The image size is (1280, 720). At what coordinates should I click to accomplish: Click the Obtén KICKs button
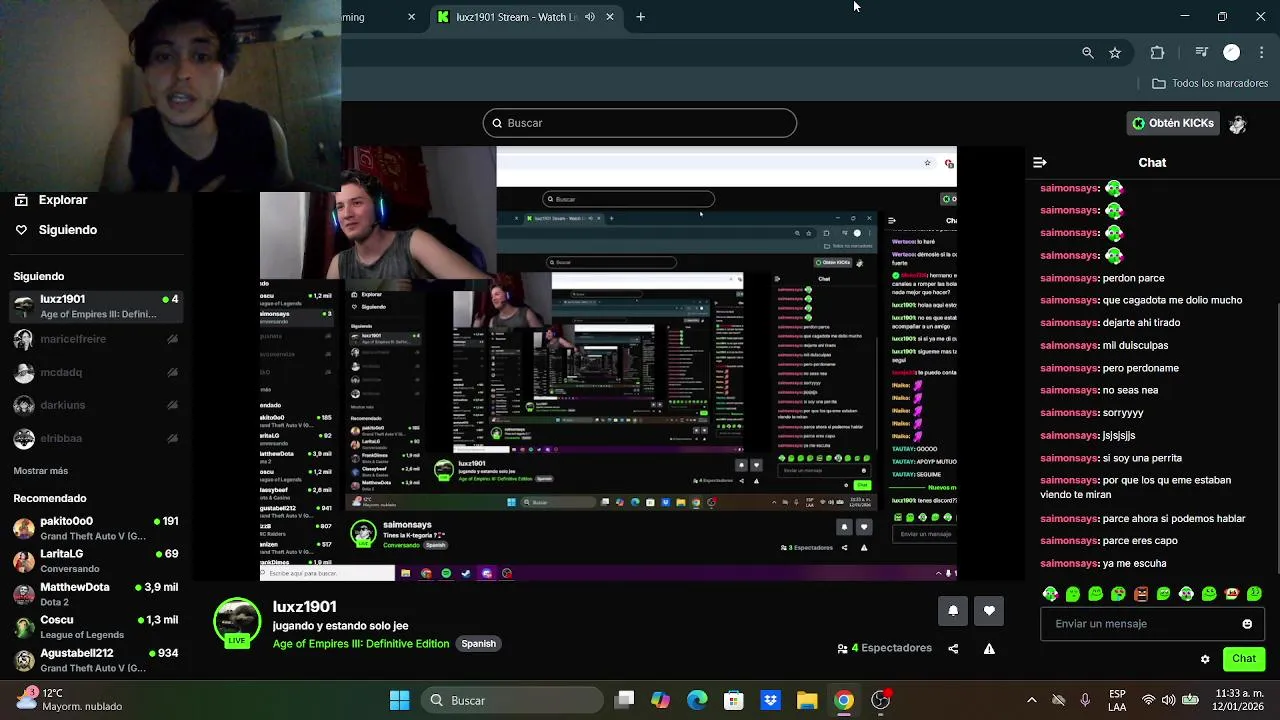(1172, 123)
